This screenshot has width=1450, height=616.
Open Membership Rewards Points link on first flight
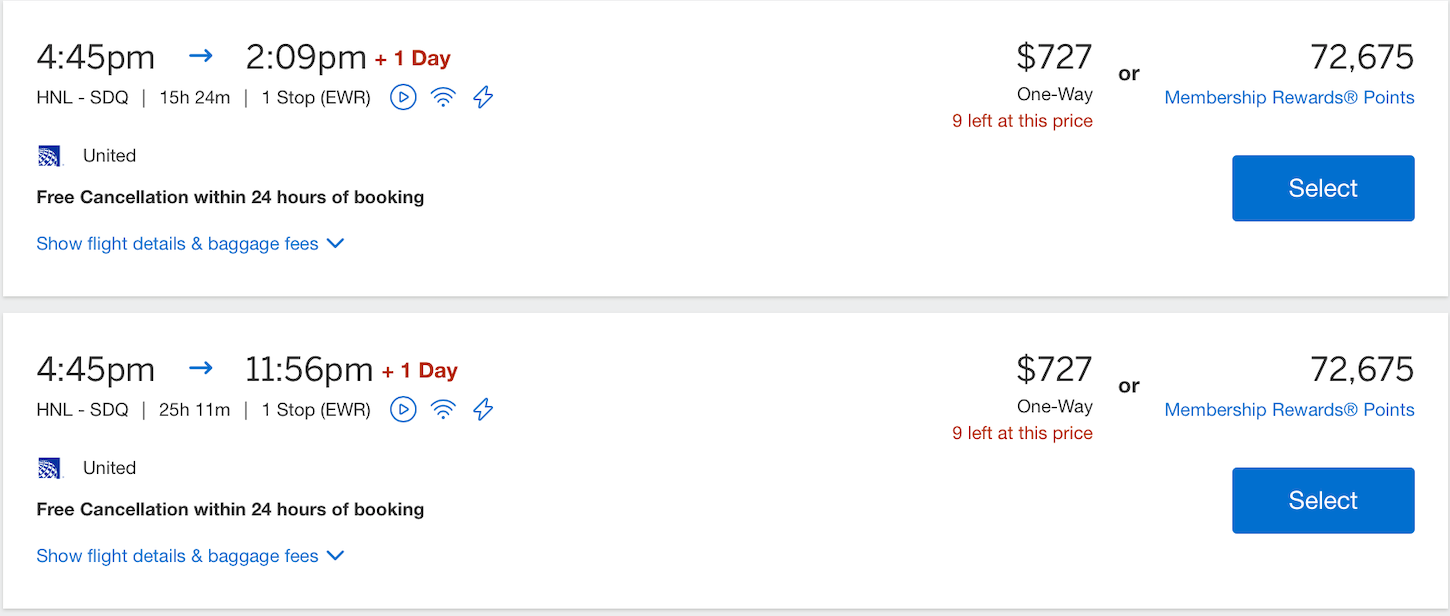pyautogui.click(x=1289, y=98)
